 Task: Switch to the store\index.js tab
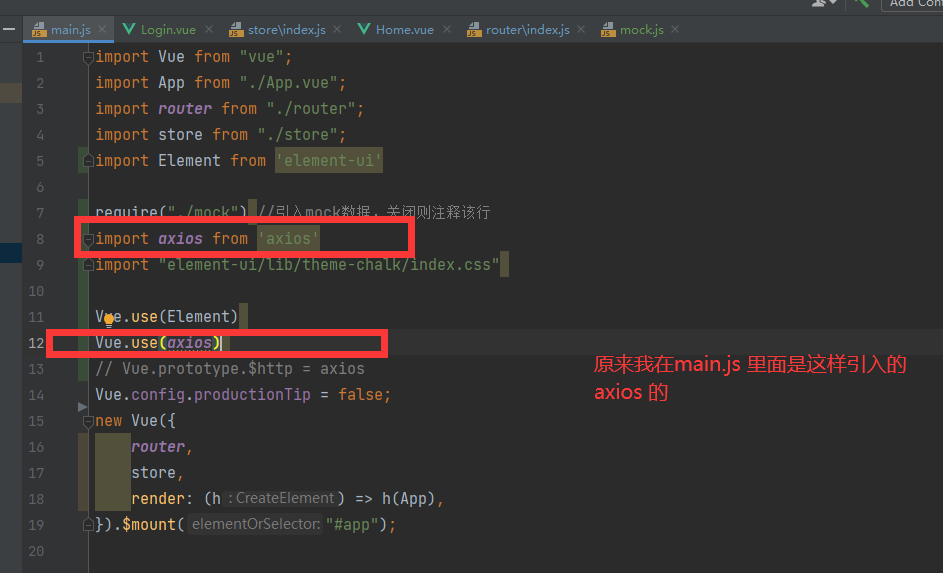[286, 29]
